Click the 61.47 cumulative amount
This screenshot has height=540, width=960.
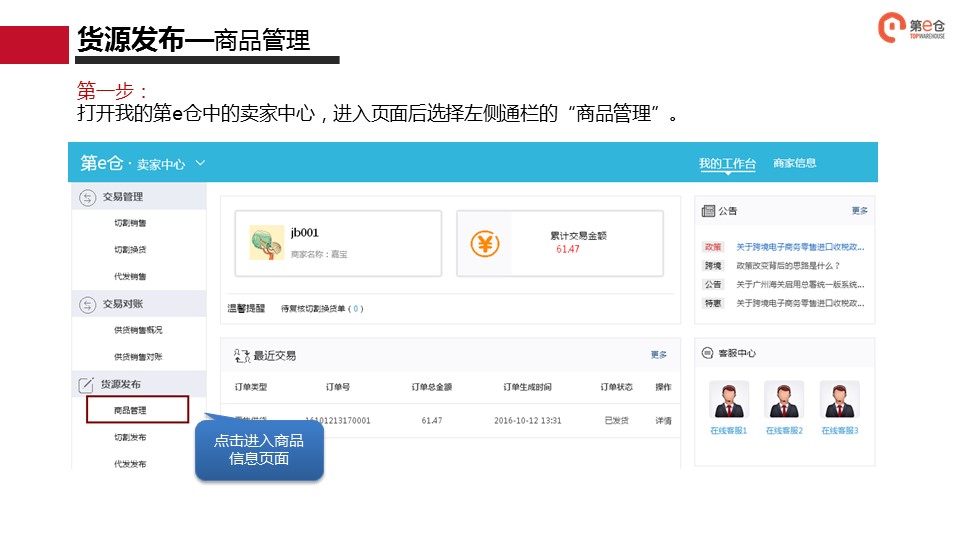coord(568,249)
